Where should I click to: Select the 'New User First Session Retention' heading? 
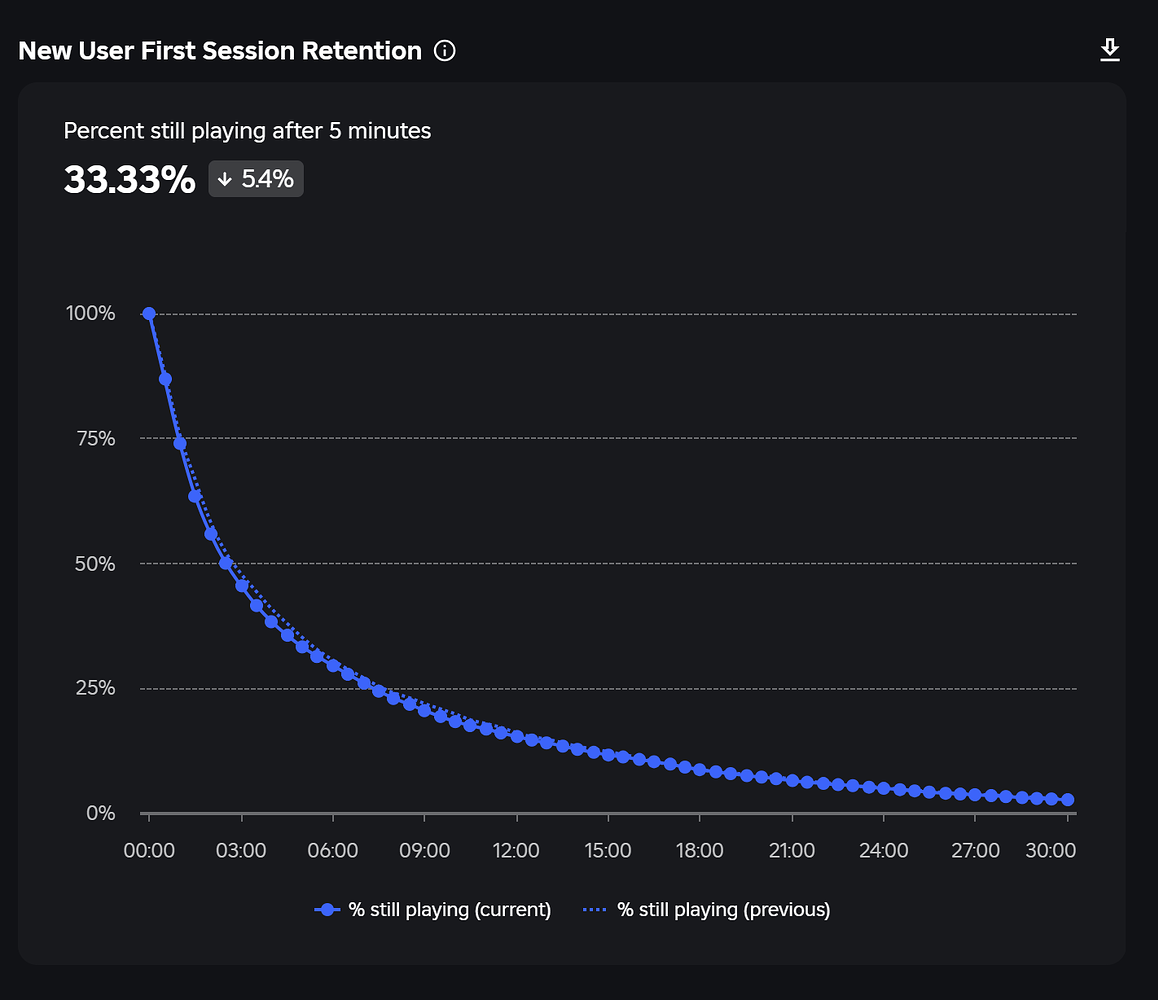pos(220,50)
